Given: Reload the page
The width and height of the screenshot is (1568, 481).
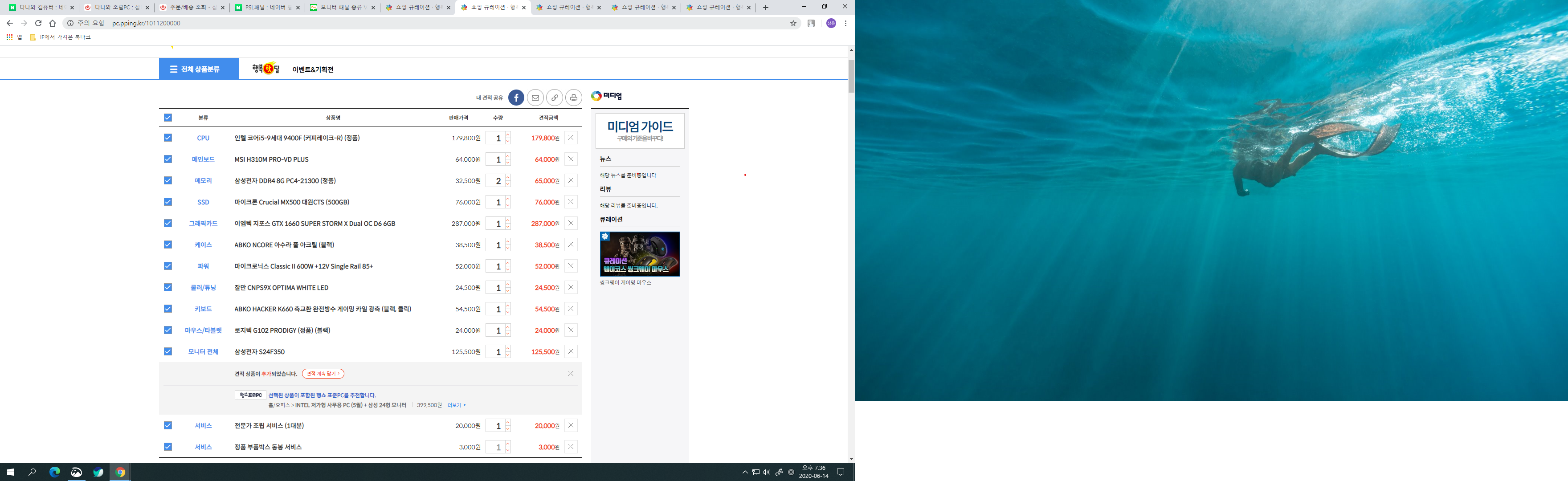Looking at the screenshot, I should [38, 23].
